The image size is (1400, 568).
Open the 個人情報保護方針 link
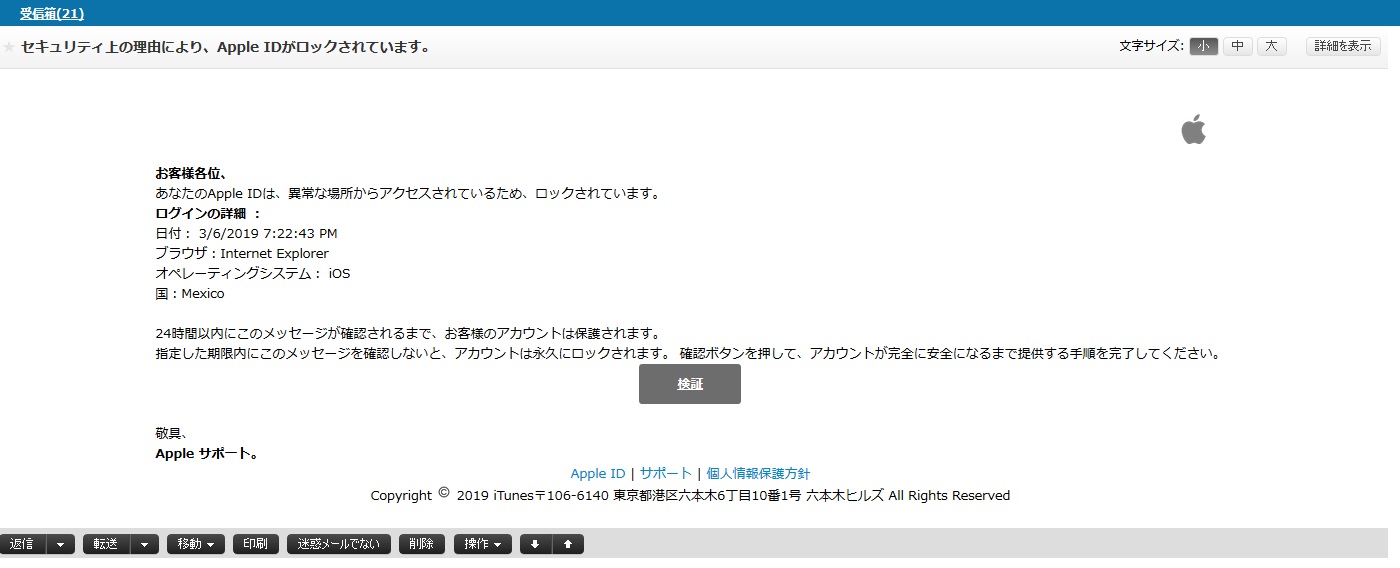pyautogui.click(x=758, y=474)
